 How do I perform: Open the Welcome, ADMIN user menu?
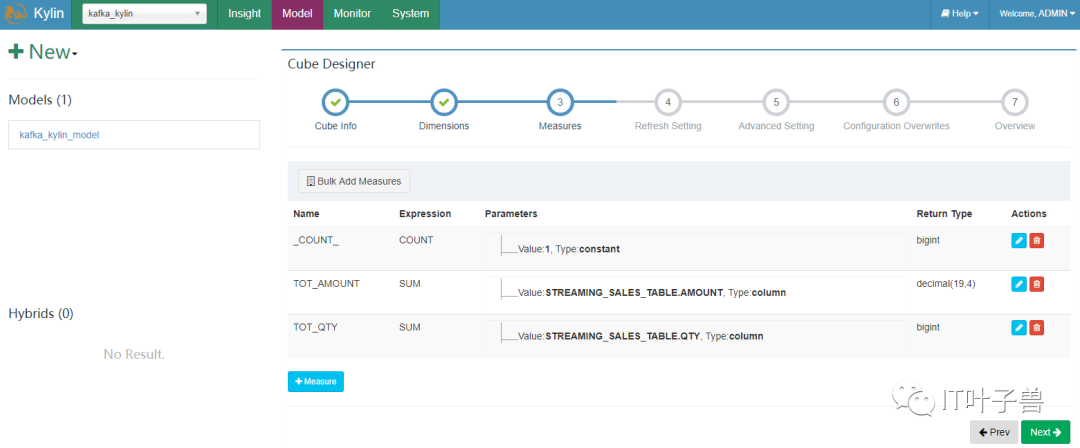[1037, 14]
